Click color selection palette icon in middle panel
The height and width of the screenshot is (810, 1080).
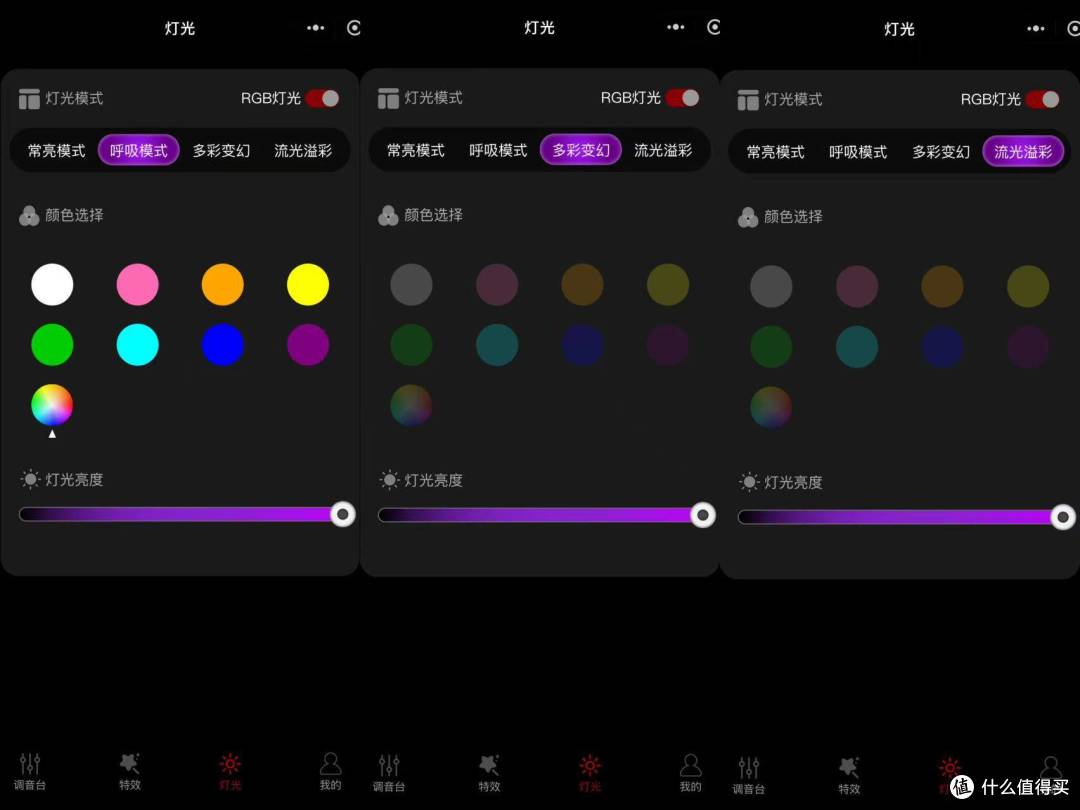388,215
